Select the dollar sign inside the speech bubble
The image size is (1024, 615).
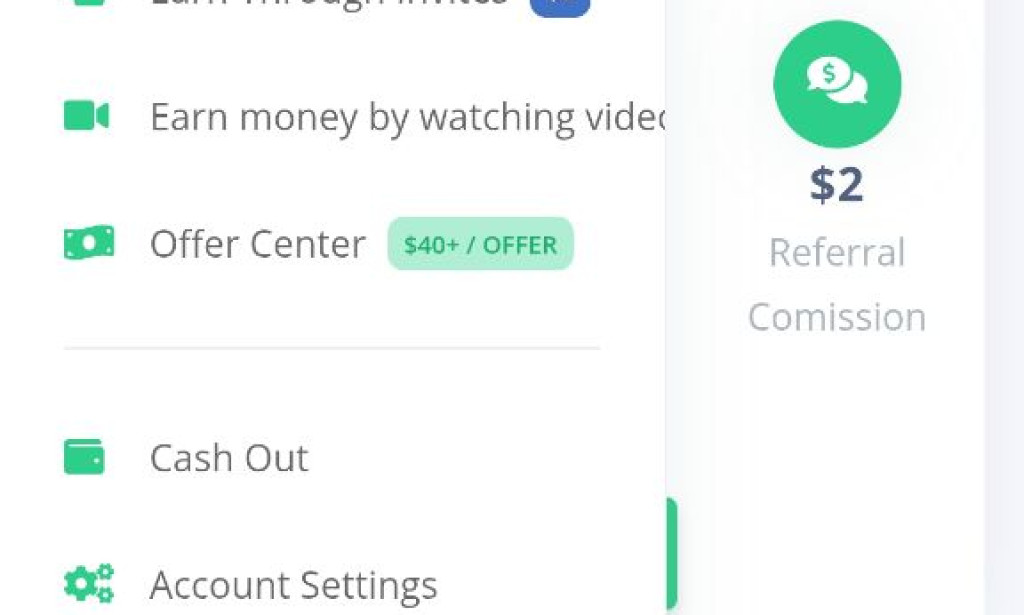828,72
